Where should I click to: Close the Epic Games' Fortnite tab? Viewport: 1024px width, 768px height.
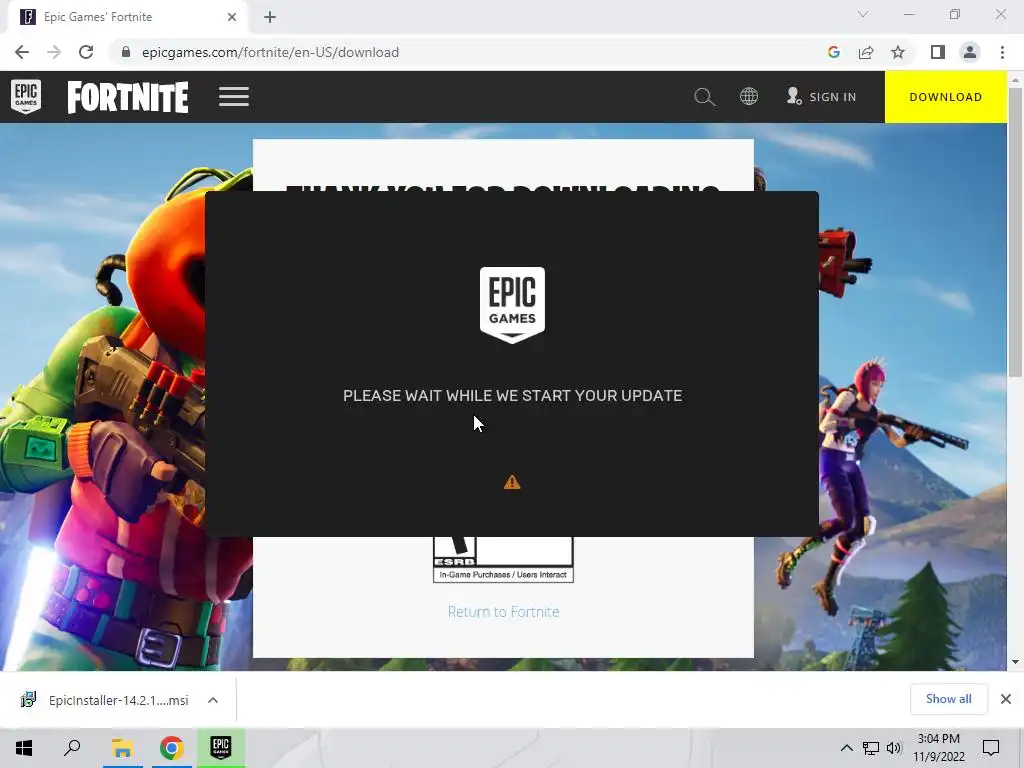pyautogui.click(x=232, y=17)
